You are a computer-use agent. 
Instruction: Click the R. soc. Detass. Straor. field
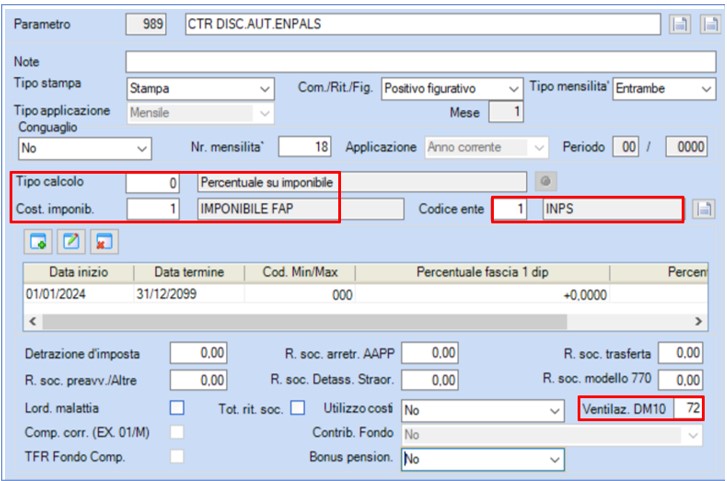click(430, 380)
